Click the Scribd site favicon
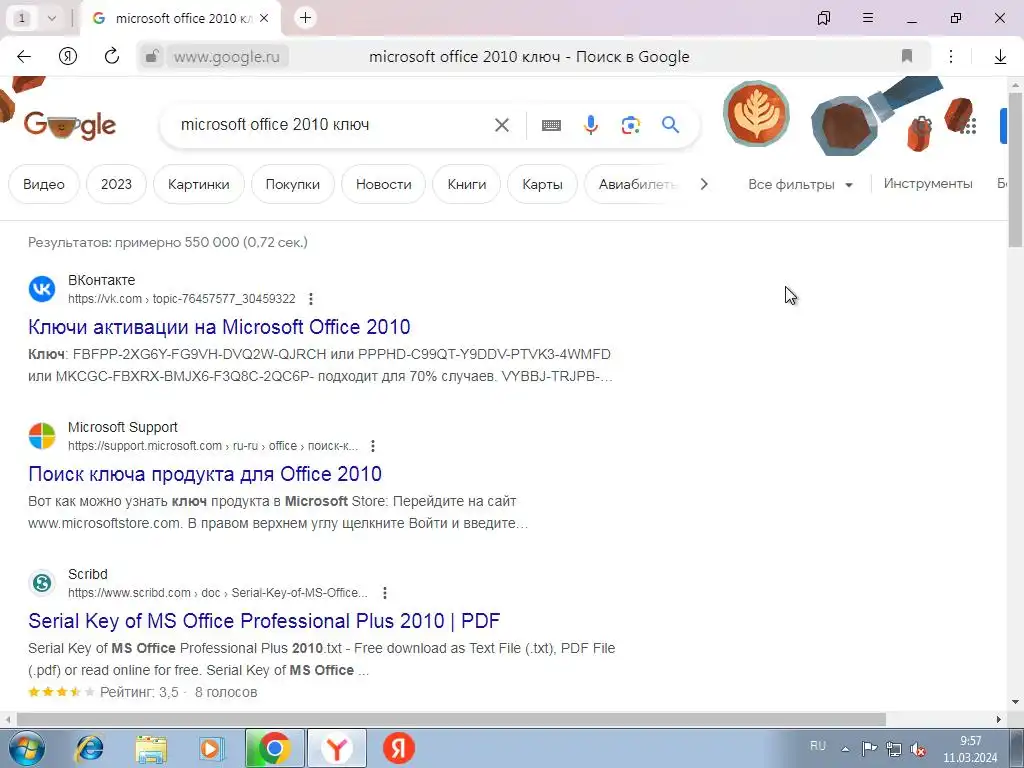This screenshot has width=1024, height=768. (x=42, y=583)
